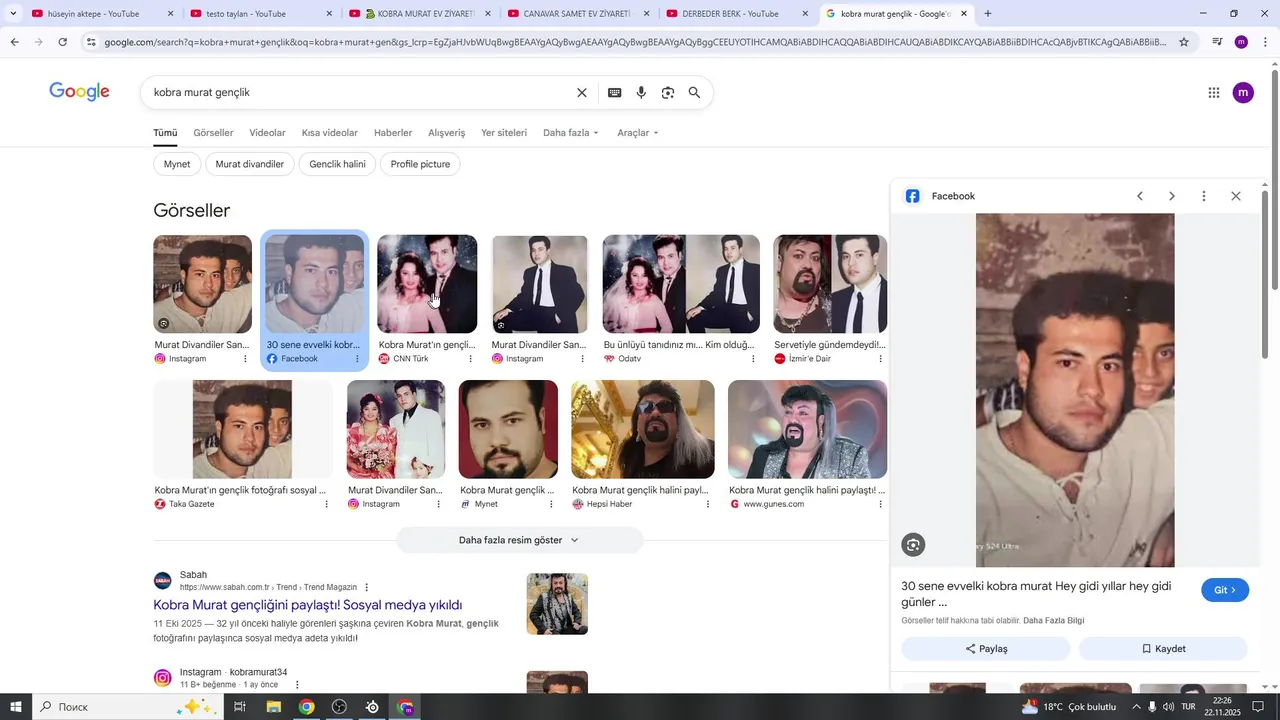Open more options in image preview panel
Image resolution: width=1280 pixels, height=720 pixels.
[x=1204, y=196]
